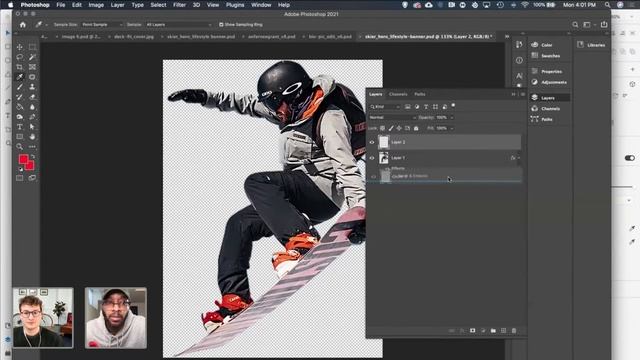Open the tool preset picker arrow
The image size is (640, 360).
point(47,25)
